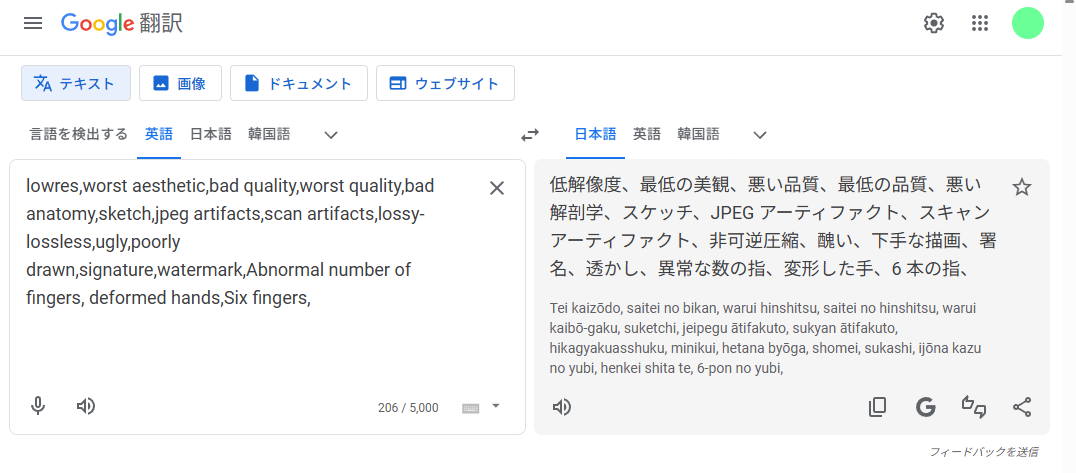Open the settings gear
Screen dimensions: 1076x473
pos(934,23)
